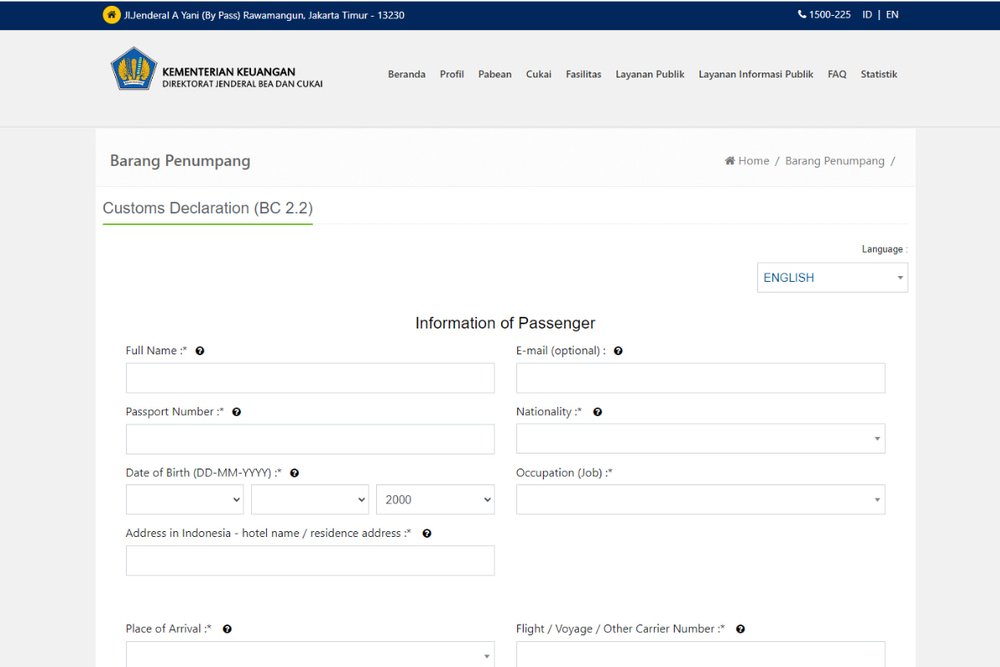
Task: Click help icon beside Nationality label
Action: click(597, 412)
